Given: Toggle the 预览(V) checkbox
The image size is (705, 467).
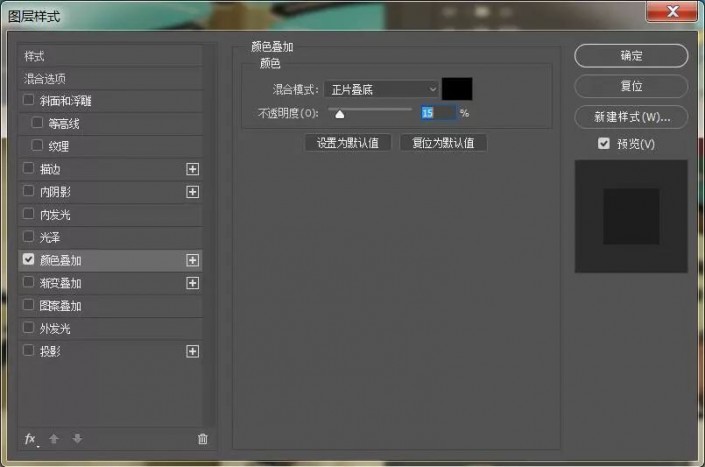Looking at the screenshot, I should coord(604,143).
